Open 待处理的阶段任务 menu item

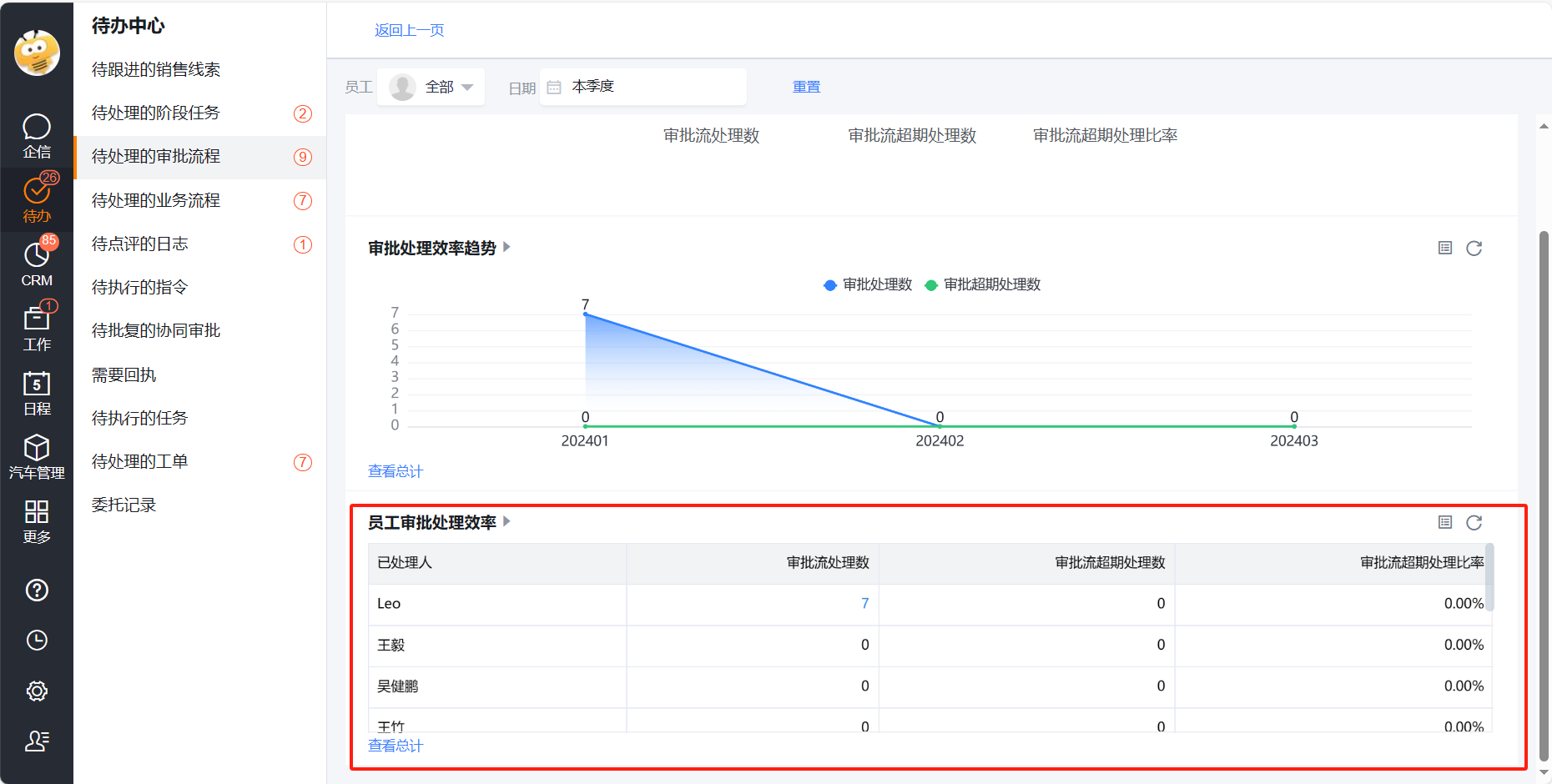click(200, 113)
